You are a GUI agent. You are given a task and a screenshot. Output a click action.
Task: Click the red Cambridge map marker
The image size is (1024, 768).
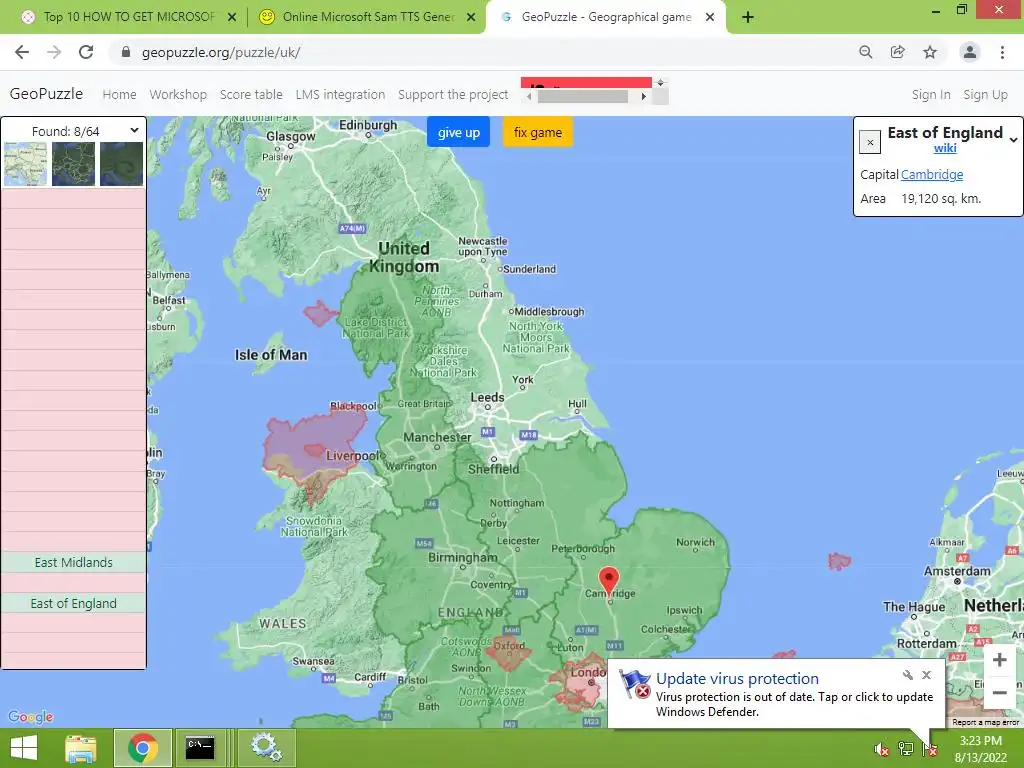point(609,580)
